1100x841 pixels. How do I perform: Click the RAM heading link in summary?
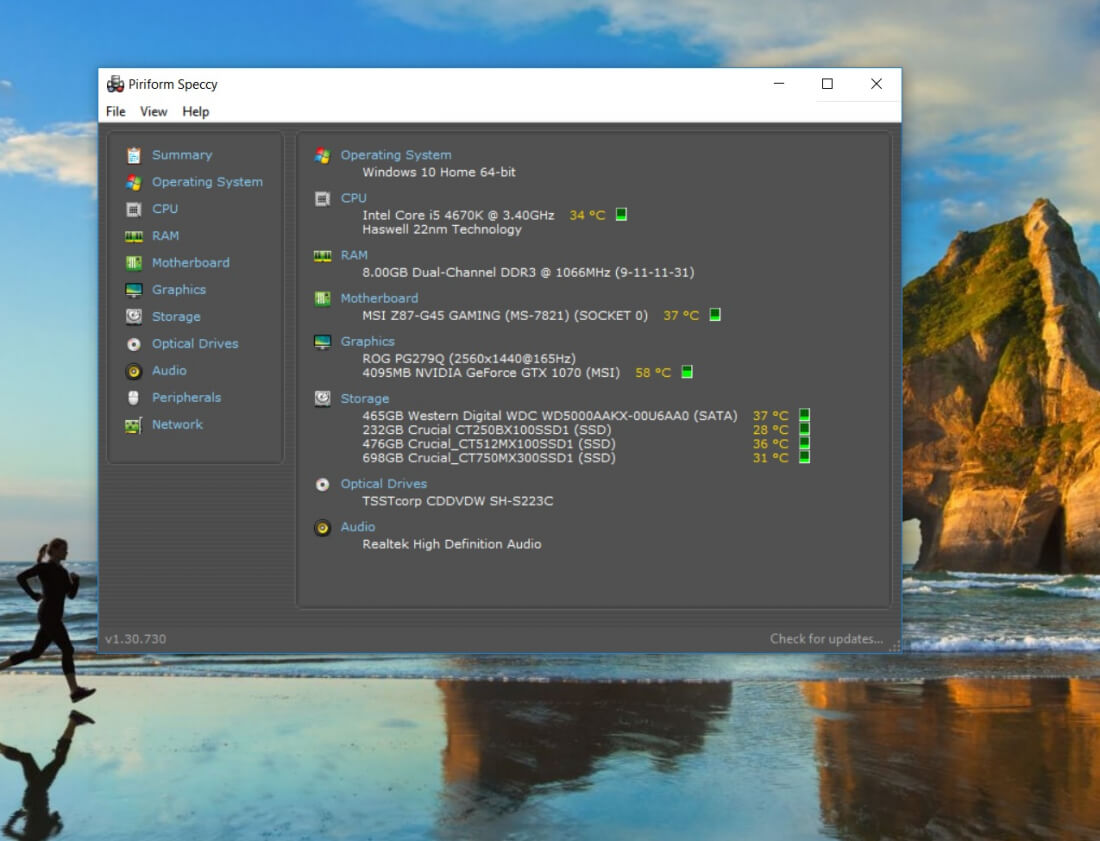354,255
